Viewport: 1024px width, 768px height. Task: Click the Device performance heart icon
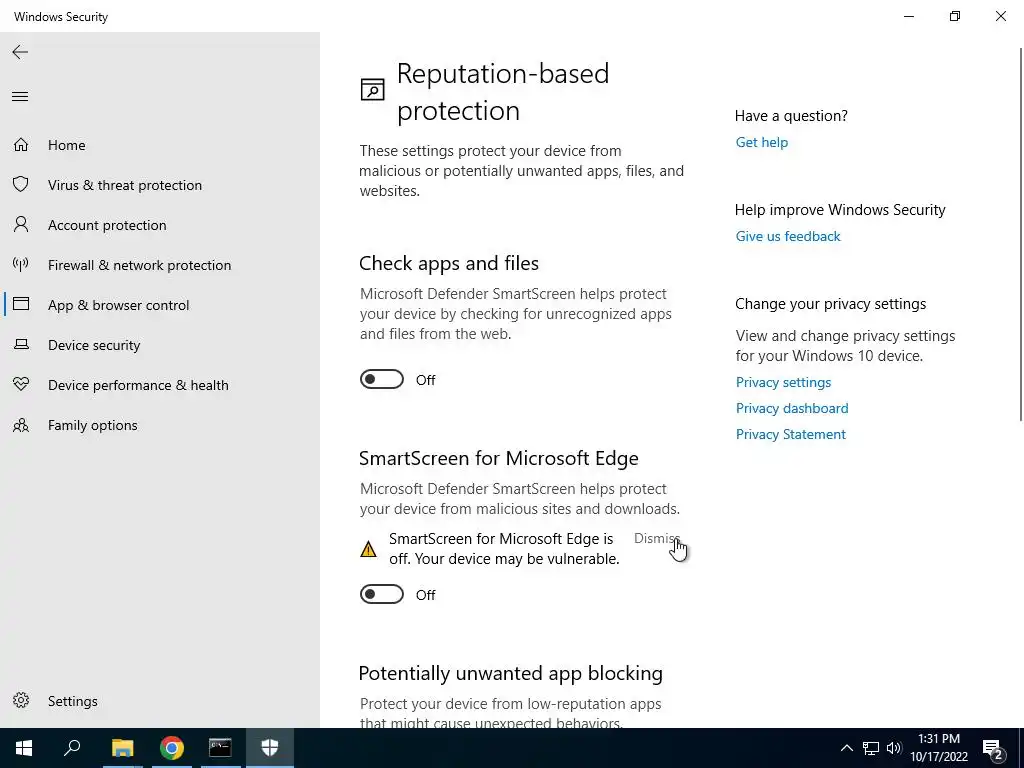click(x=21, y=384)
